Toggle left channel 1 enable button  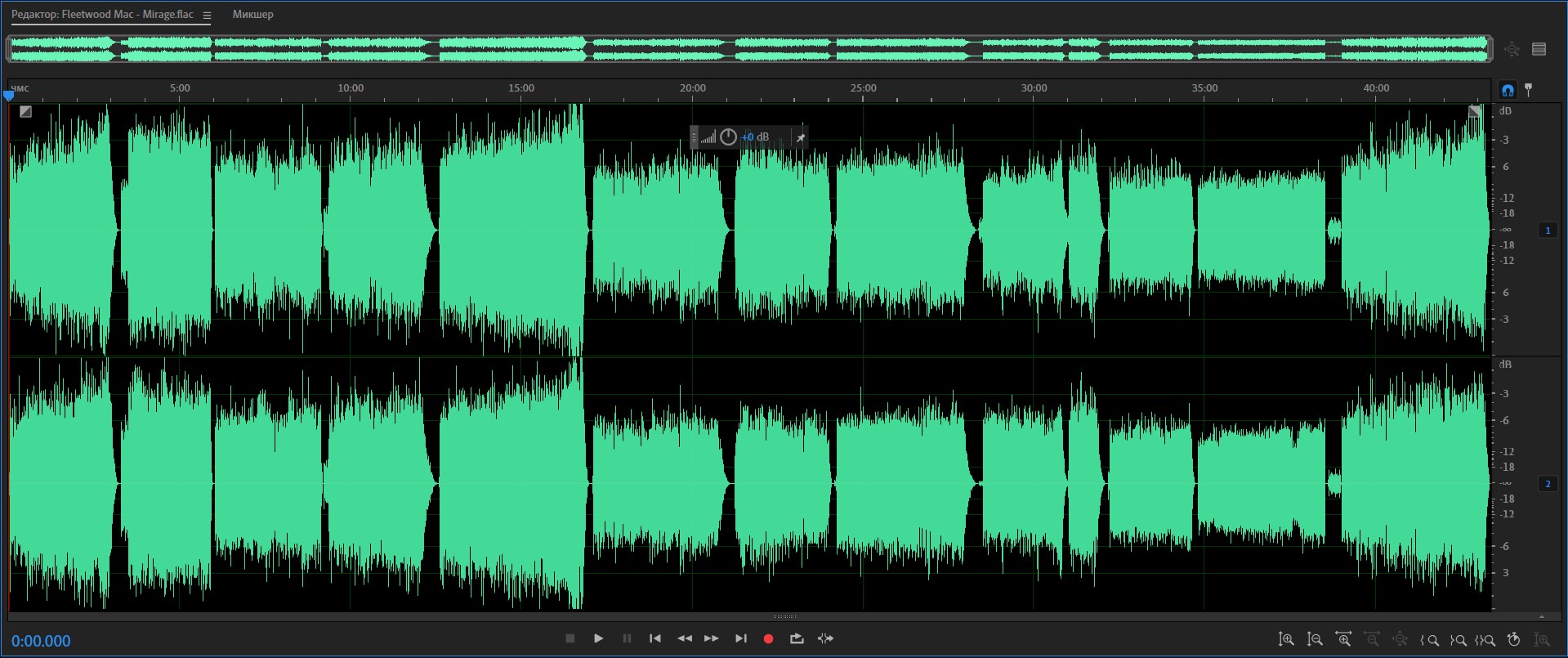tap(1548, 231)
